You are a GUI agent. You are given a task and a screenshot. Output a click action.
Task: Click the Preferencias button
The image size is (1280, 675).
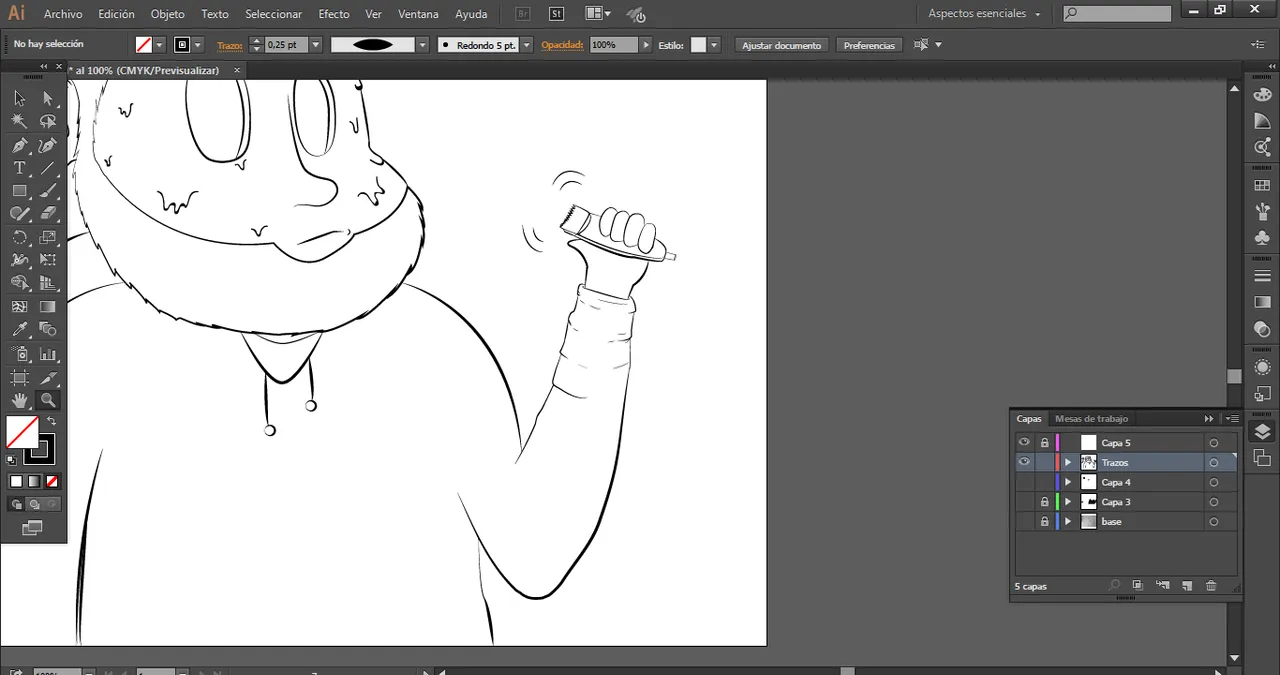coord(869,45)
